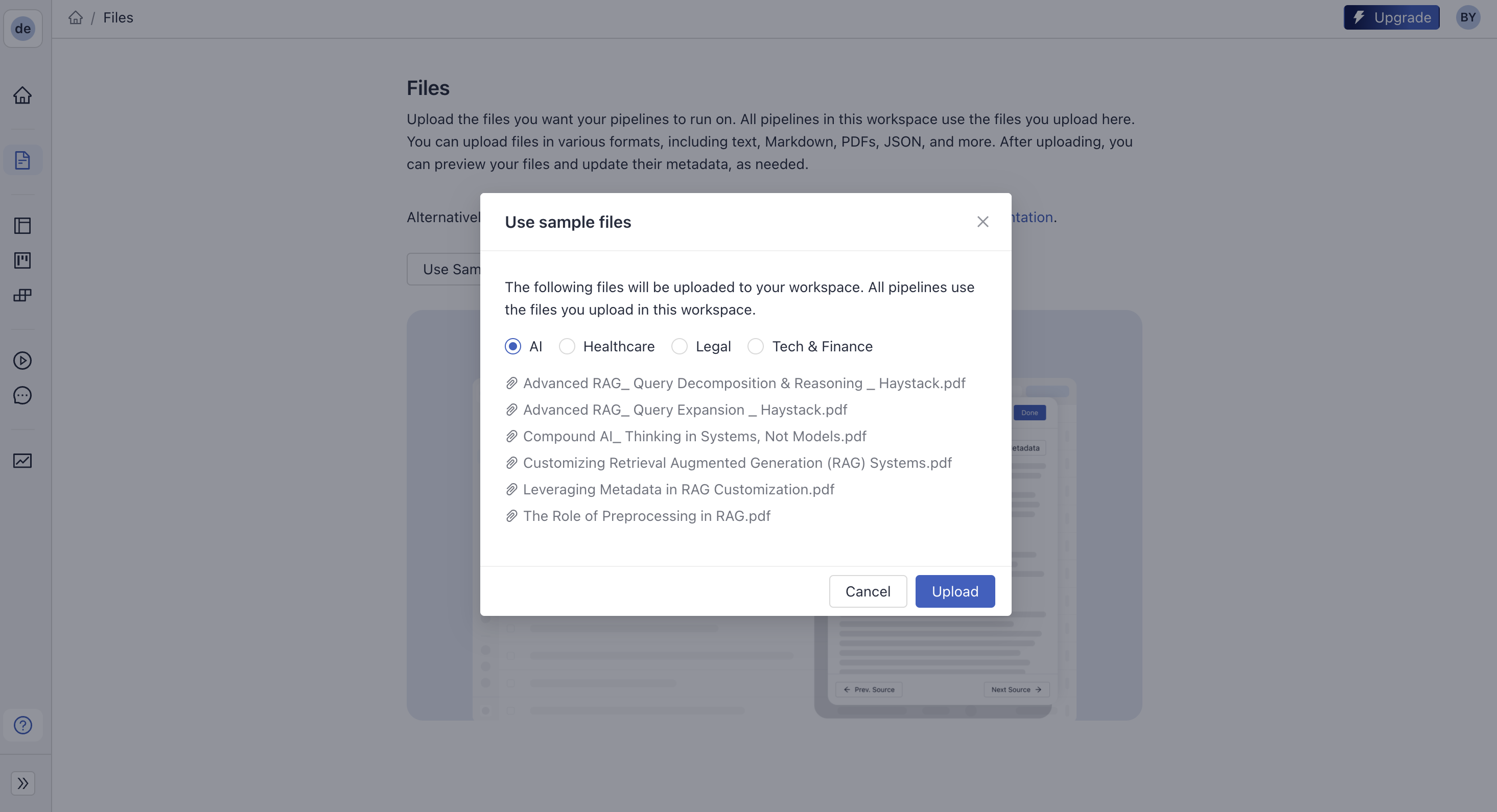Viewport: 1497px width, 812px height.
Task: Click the play circle icon in sidebar
Action: point(22,361)
